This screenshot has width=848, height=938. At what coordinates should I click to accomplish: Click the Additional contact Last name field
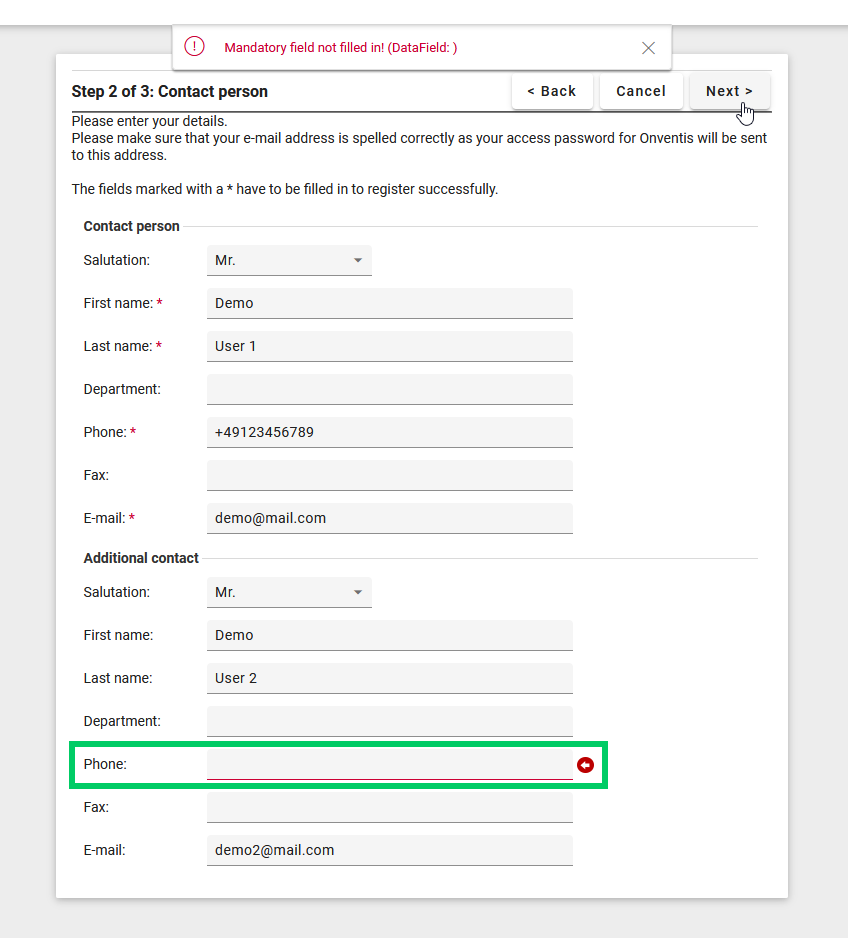(x=389, y=678)
